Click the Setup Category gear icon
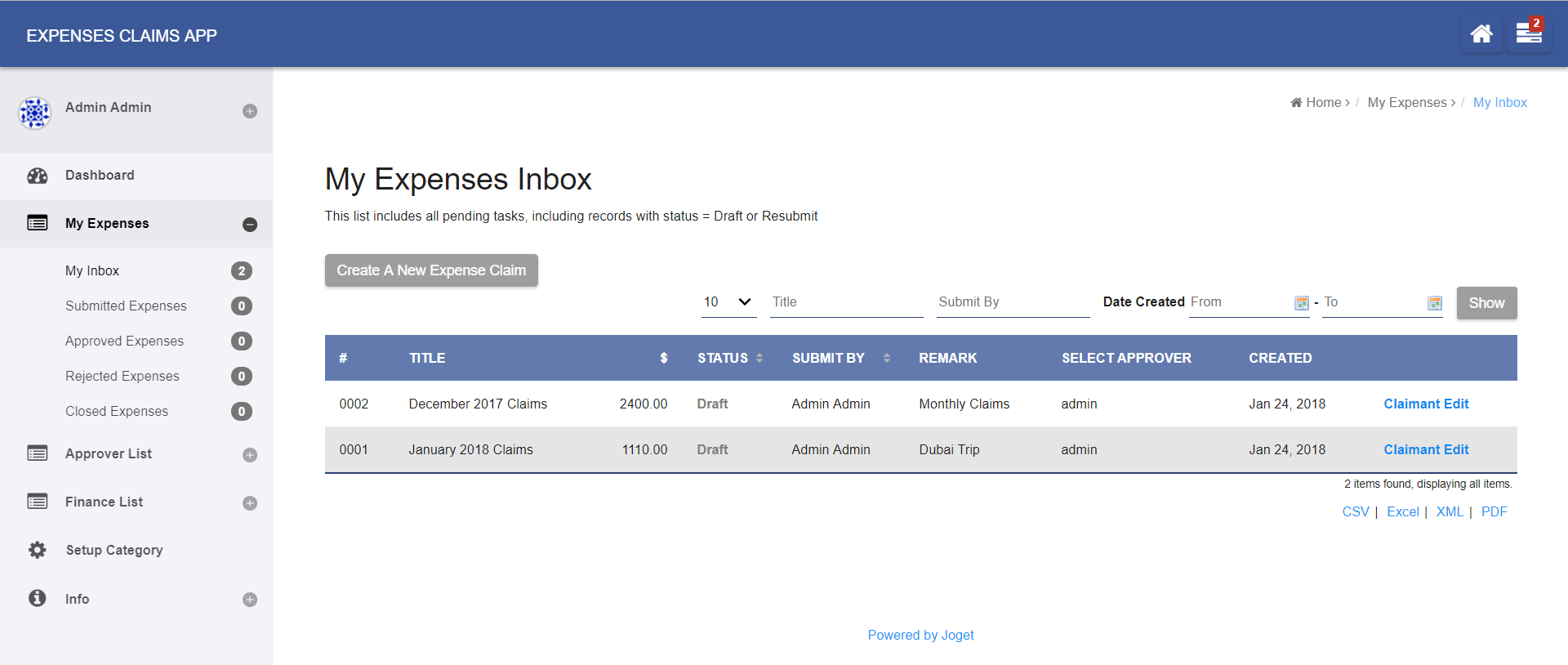This screenshot has width=1568, height=665. [x=38, y=550]
